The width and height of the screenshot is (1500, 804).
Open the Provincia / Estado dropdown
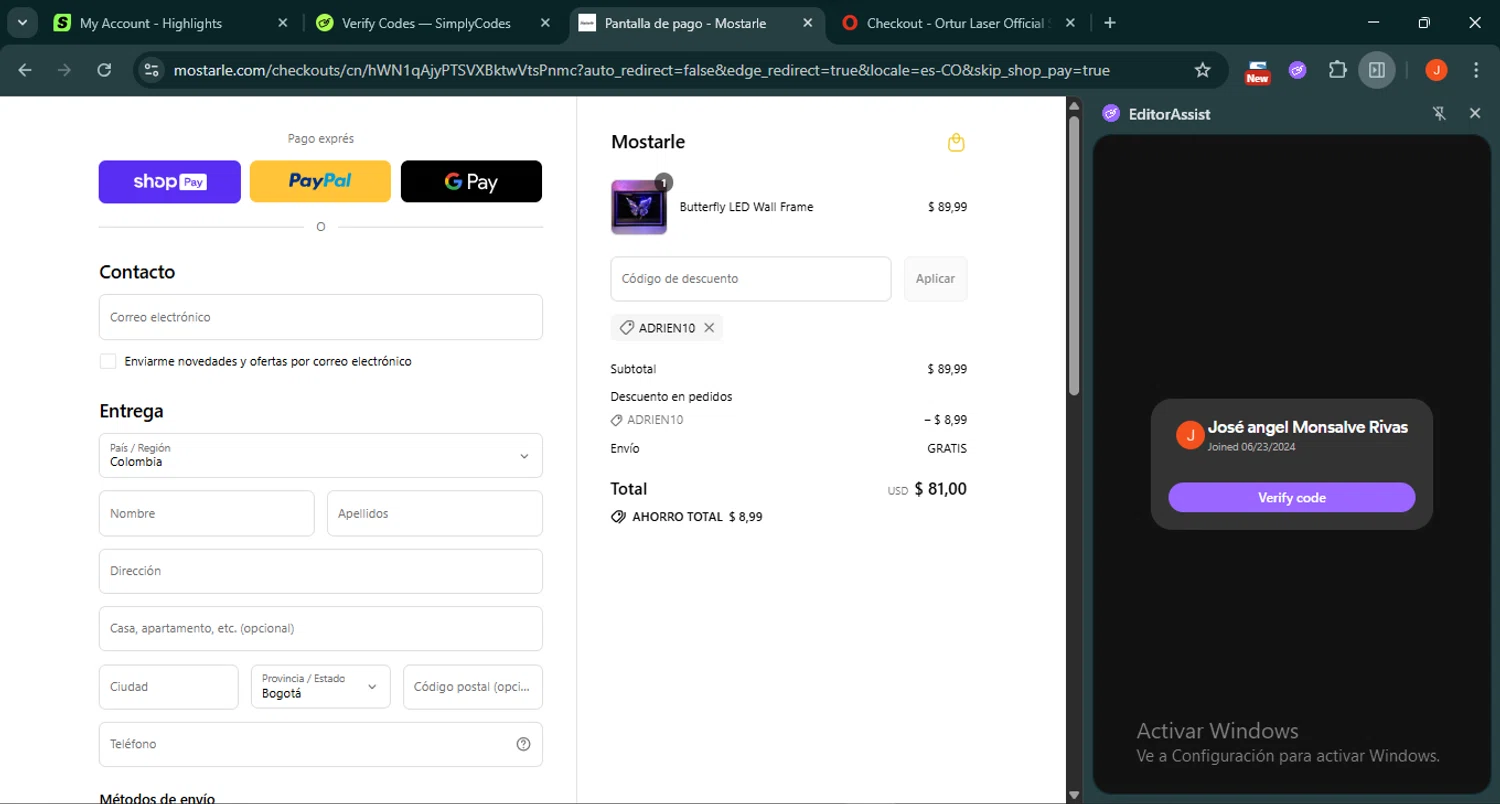(321, 687)
